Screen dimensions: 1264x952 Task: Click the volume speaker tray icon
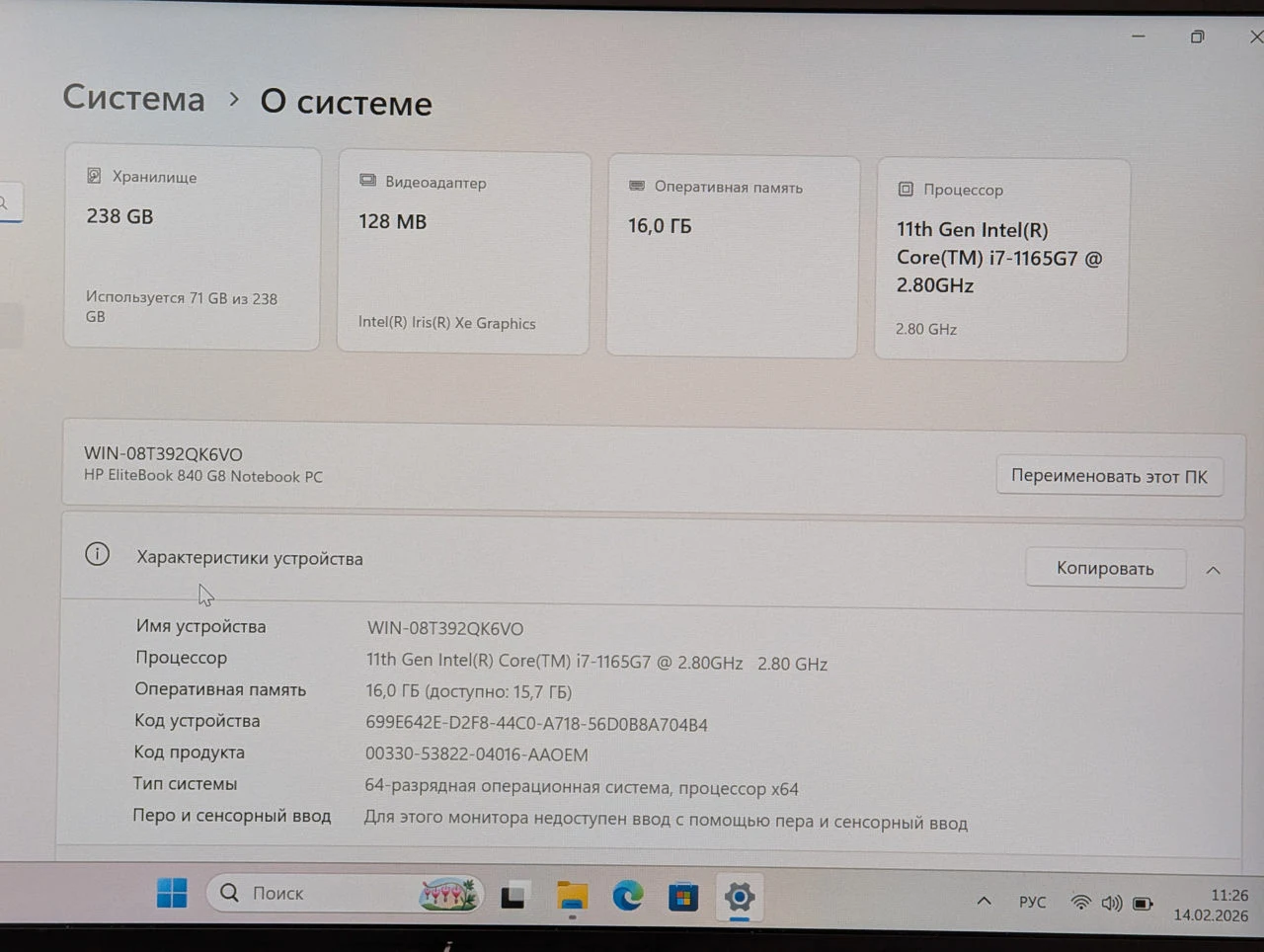[x=1112, y=903]
